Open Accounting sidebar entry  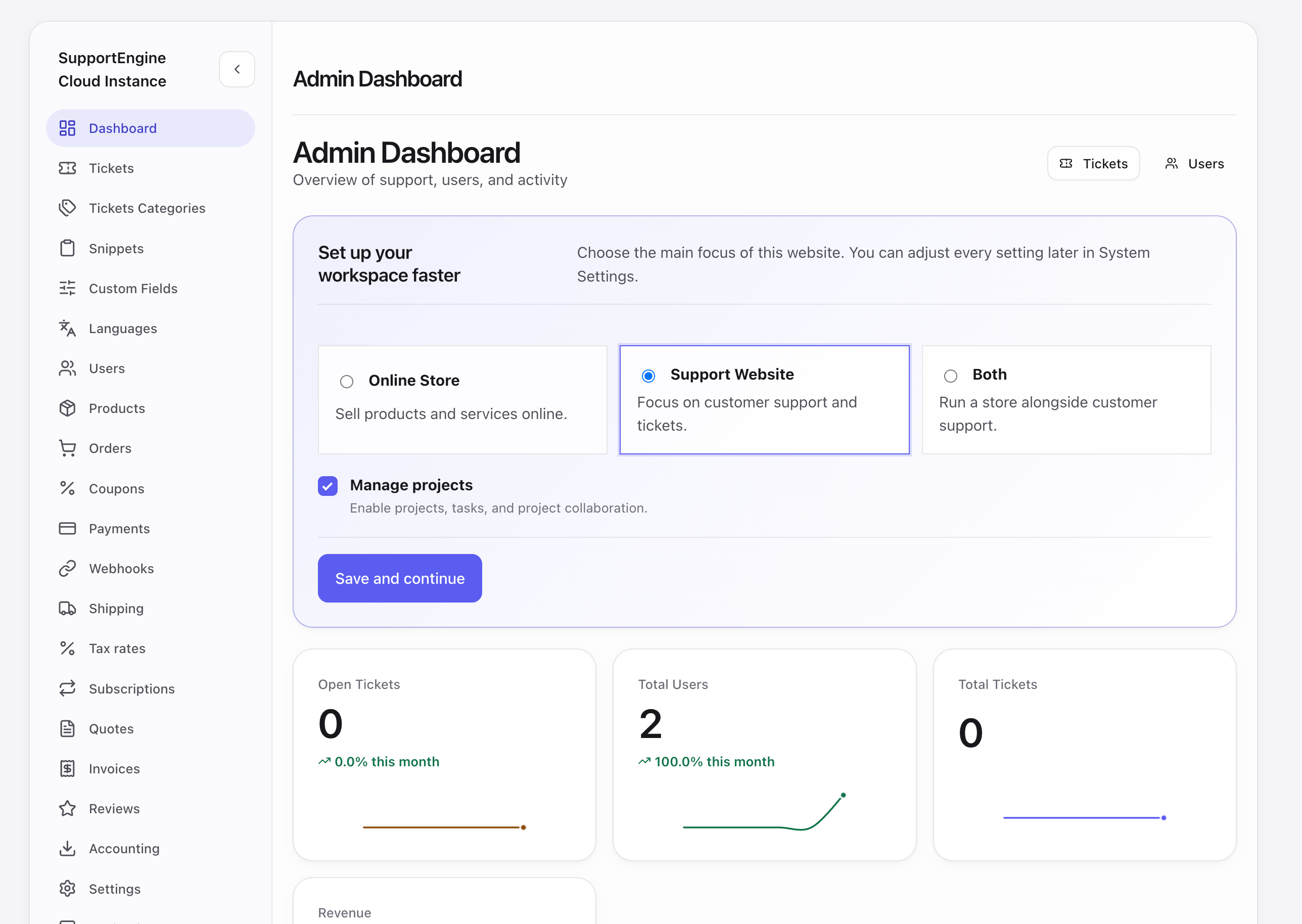[x=150, y=848]
